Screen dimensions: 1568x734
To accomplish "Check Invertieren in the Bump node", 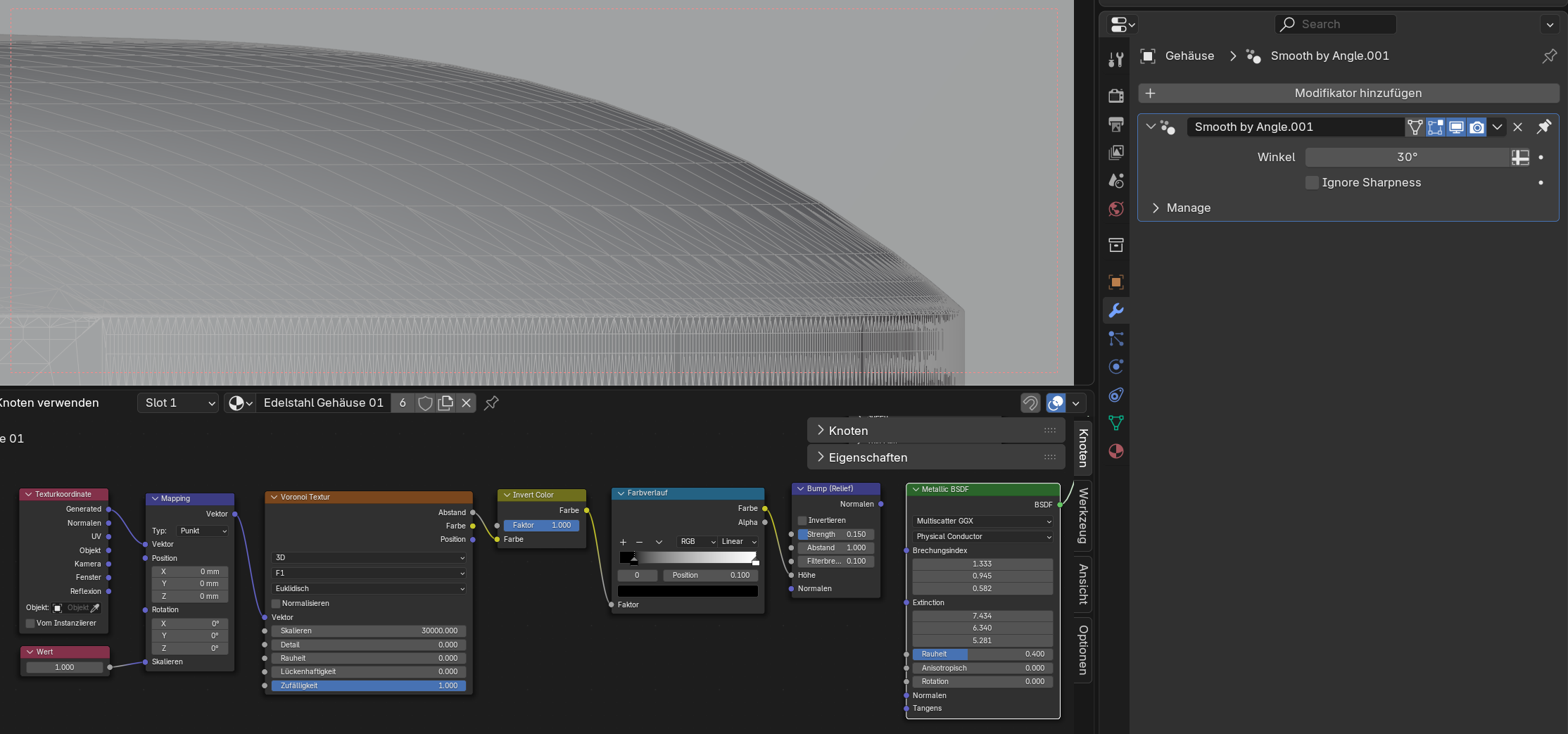I will pyautogui.click(x=802, y=521).
